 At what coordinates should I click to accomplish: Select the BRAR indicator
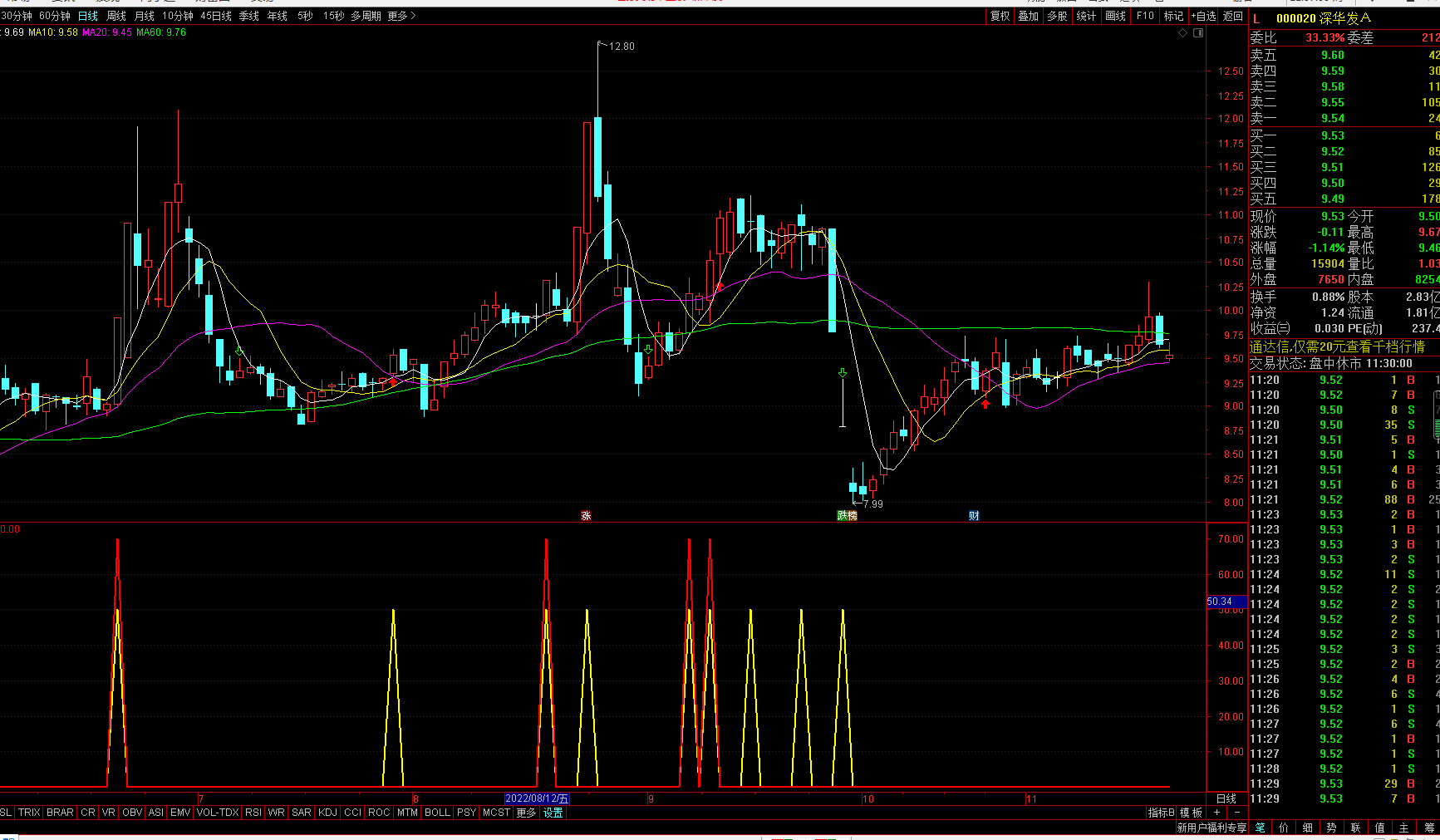click(x=60, y=813)
